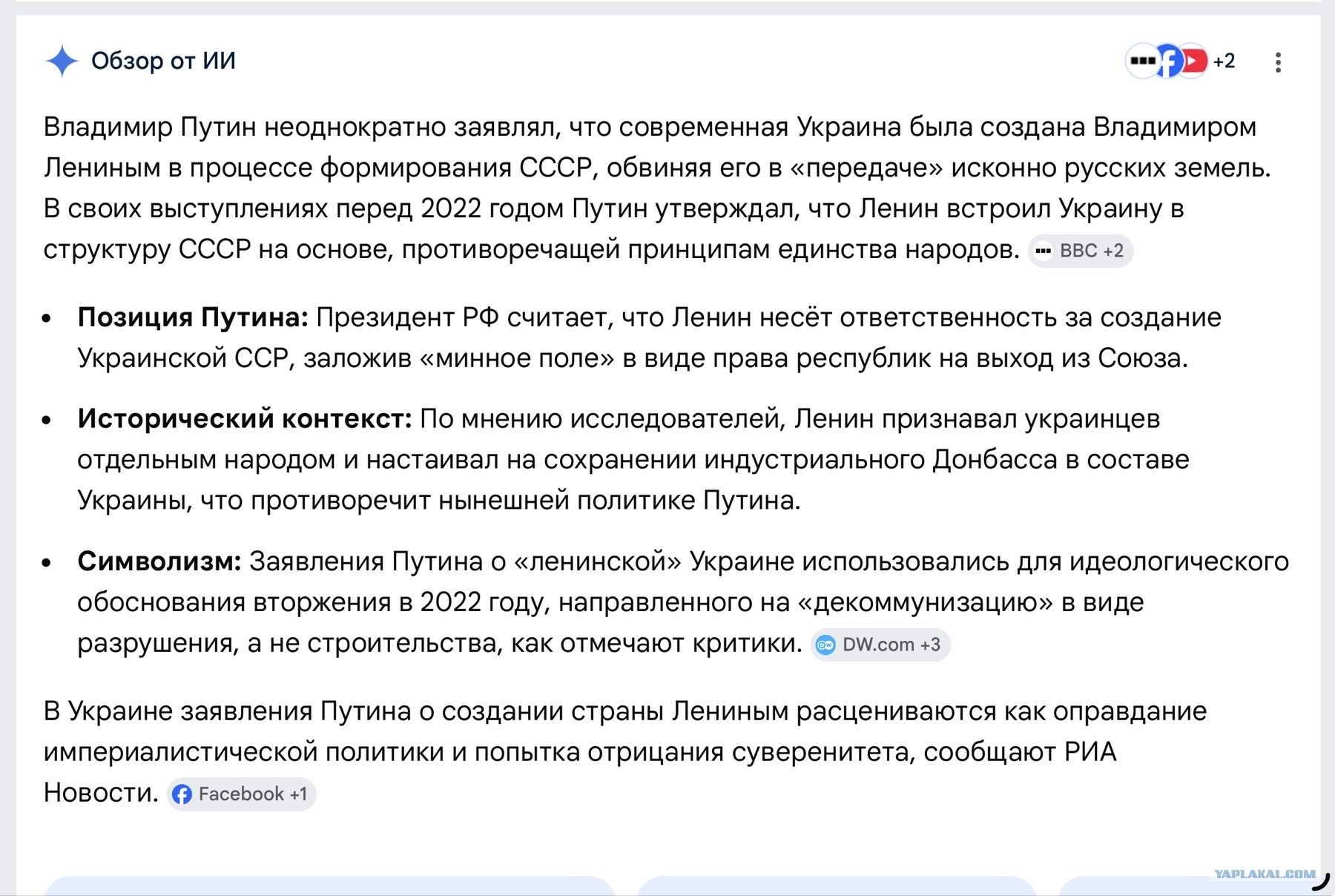Click the Обзор от ИИ heading
The height and width of the screenshot is (896, 1335).
click(163, 61)
